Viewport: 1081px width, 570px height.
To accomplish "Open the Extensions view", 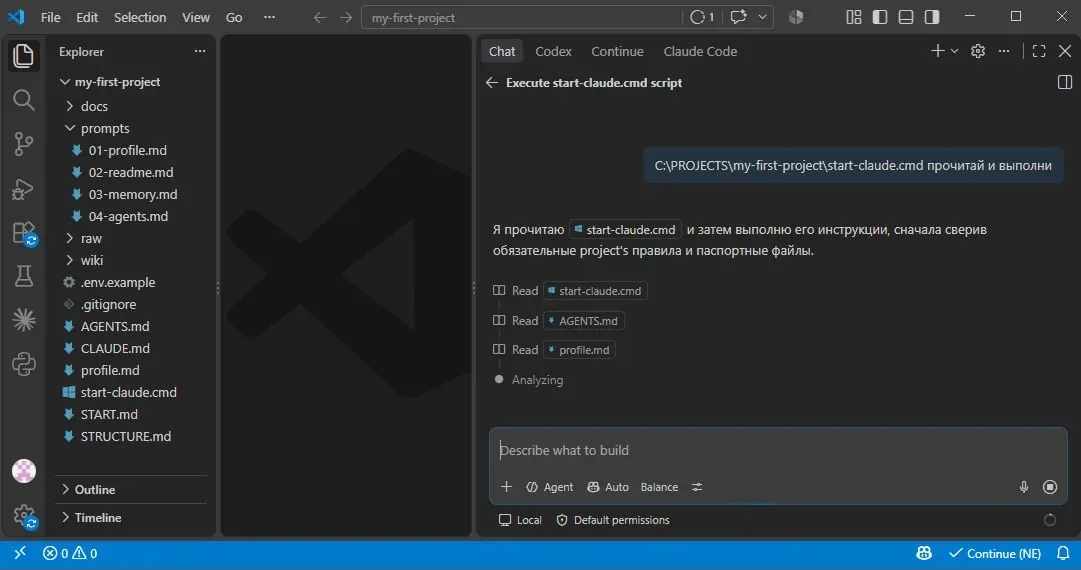I will pyautogui.click(x=23, y=233).
